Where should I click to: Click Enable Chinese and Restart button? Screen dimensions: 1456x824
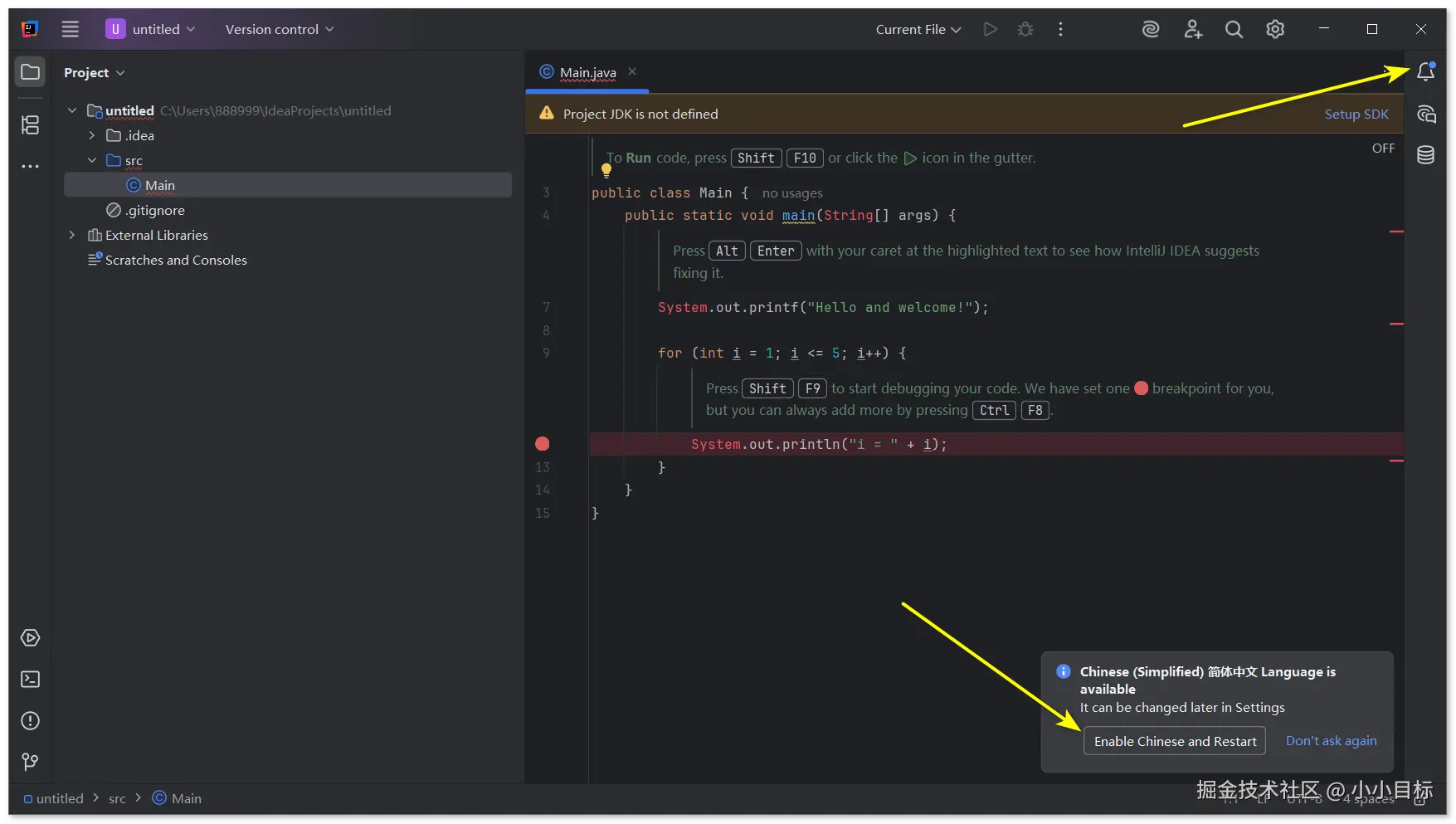1175,741
